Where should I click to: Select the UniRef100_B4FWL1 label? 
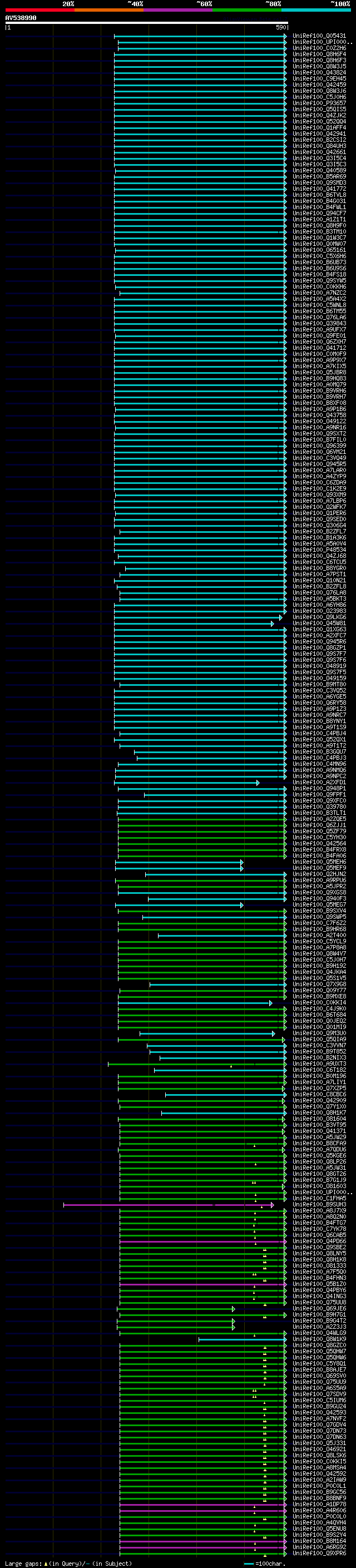(319, 207)
